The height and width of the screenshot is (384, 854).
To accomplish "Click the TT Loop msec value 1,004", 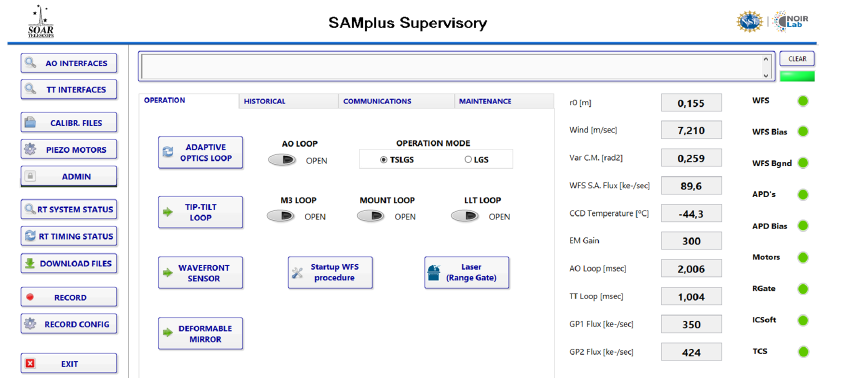I will coord(691,296).
